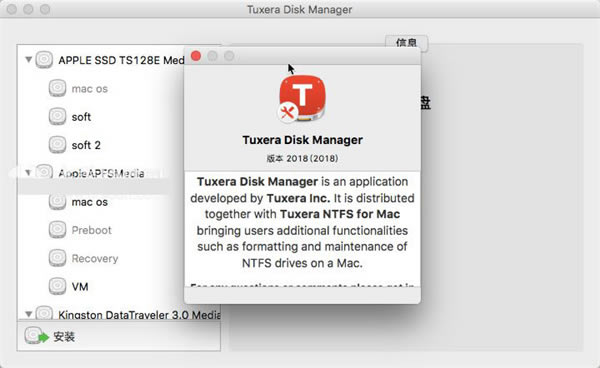Click the soft volume disk icon

tap(57, 116)
